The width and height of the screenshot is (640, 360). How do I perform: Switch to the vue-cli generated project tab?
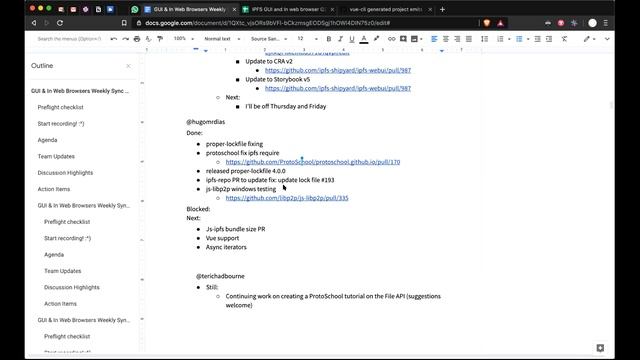(x=385, y=9)
